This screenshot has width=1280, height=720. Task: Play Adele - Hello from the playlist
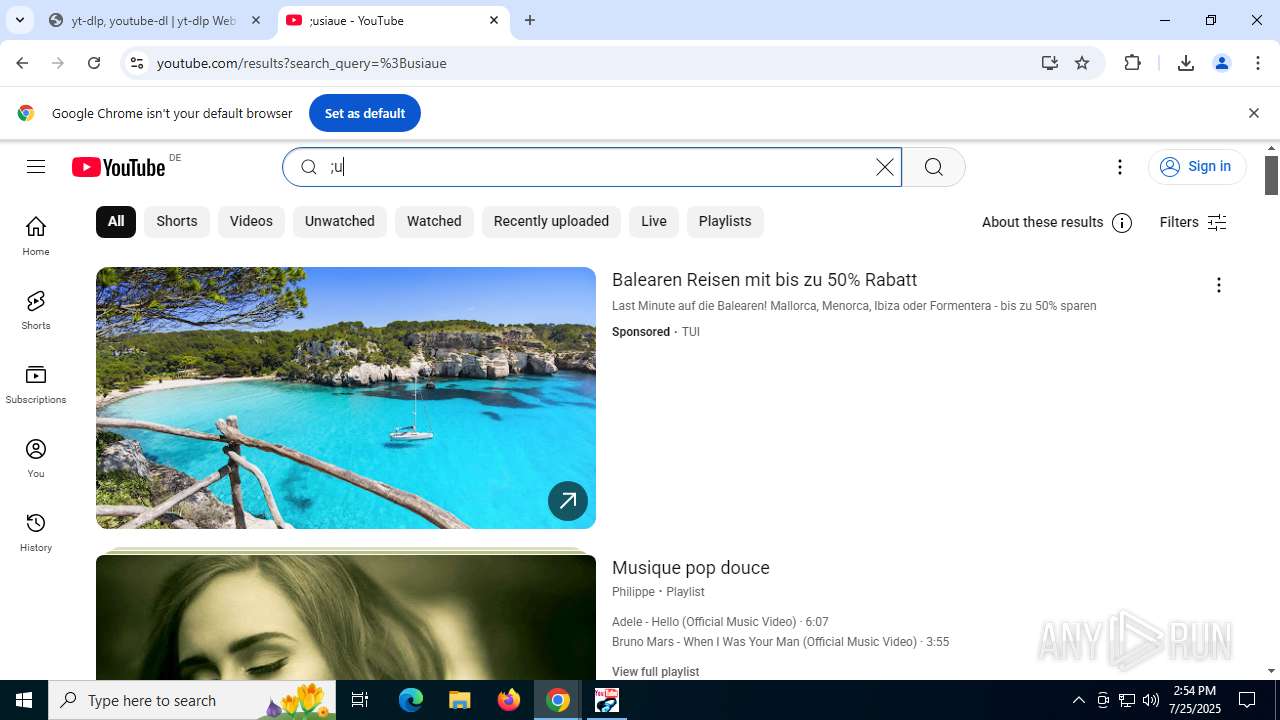point(720,622)
